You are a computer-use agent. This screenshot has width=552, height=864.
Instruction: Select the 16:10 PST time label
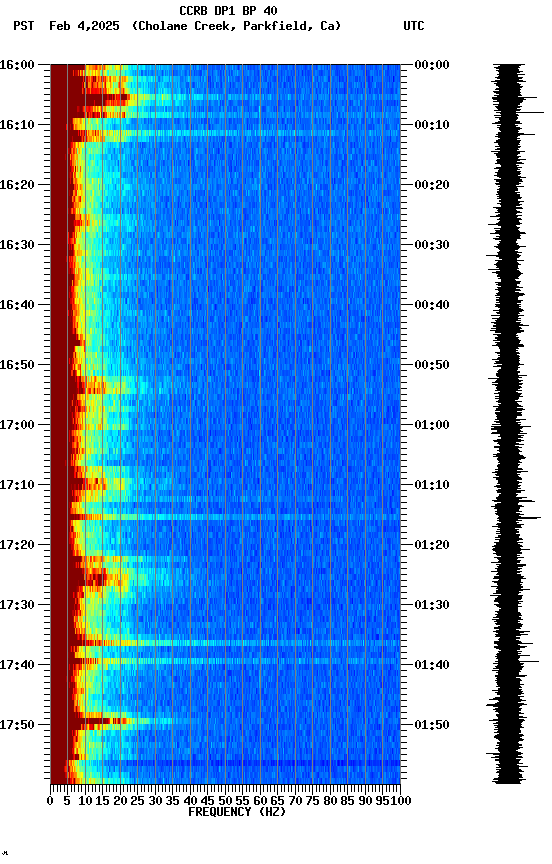(x=17, y=125)
